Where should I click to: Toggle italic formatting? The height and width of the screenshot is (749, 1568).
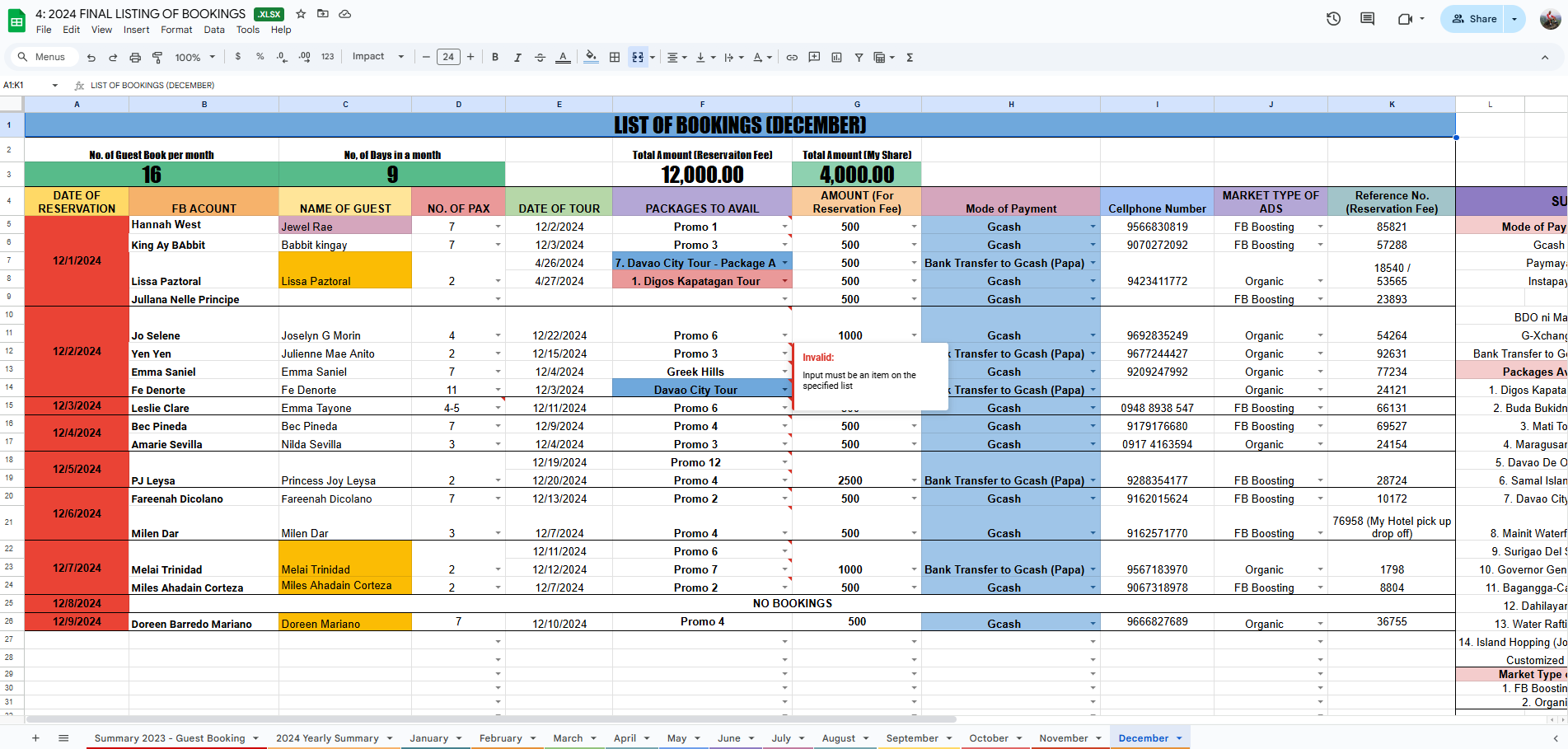click(x=517, y=57)
